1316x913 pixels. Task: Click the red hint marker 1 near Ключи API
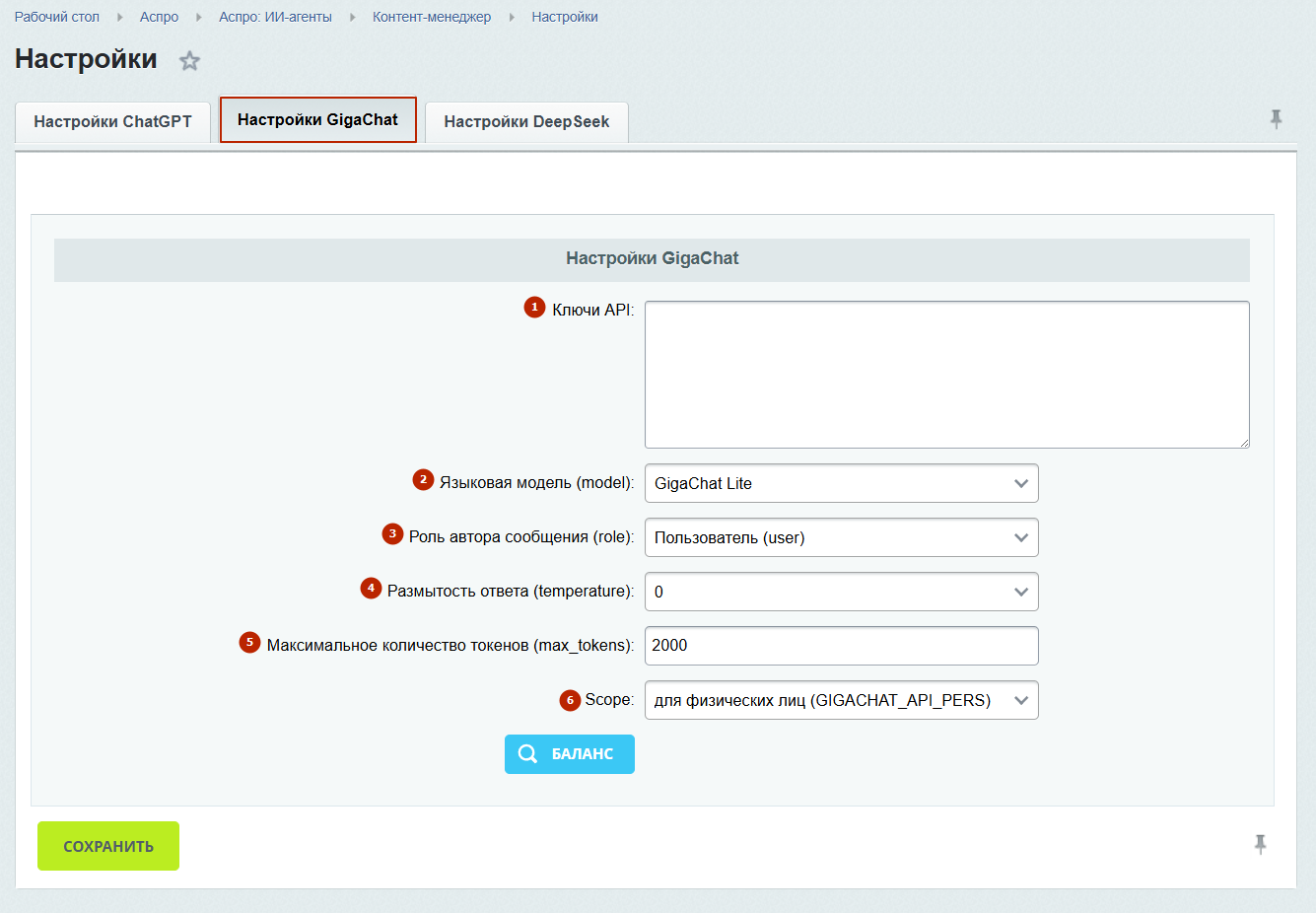(x=534, y=307)
